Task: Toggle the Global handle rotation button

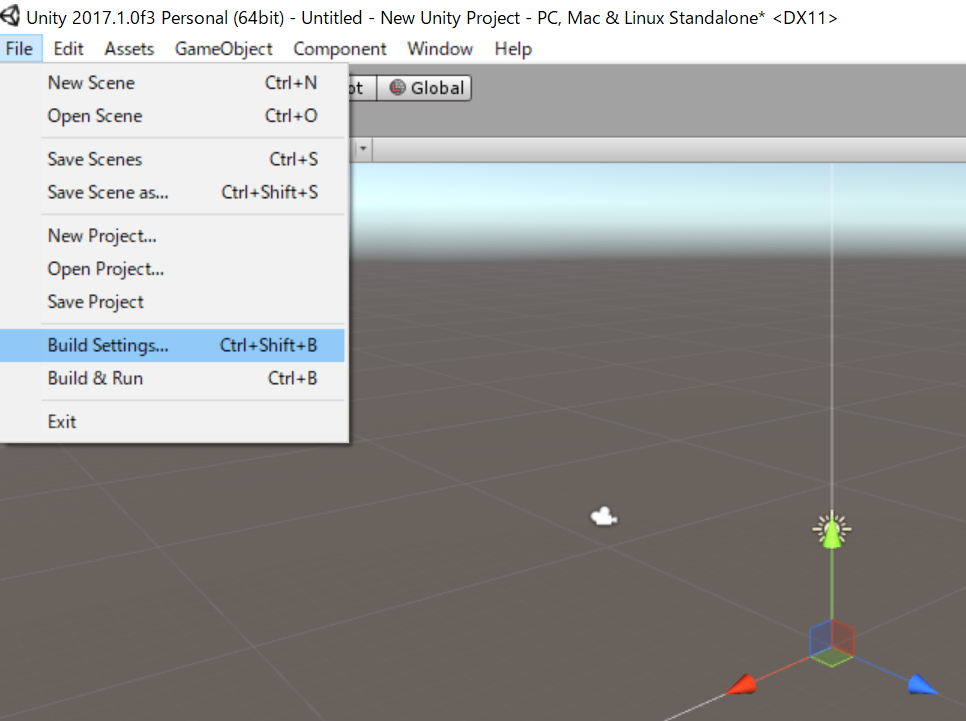Action: click(424, 88)
